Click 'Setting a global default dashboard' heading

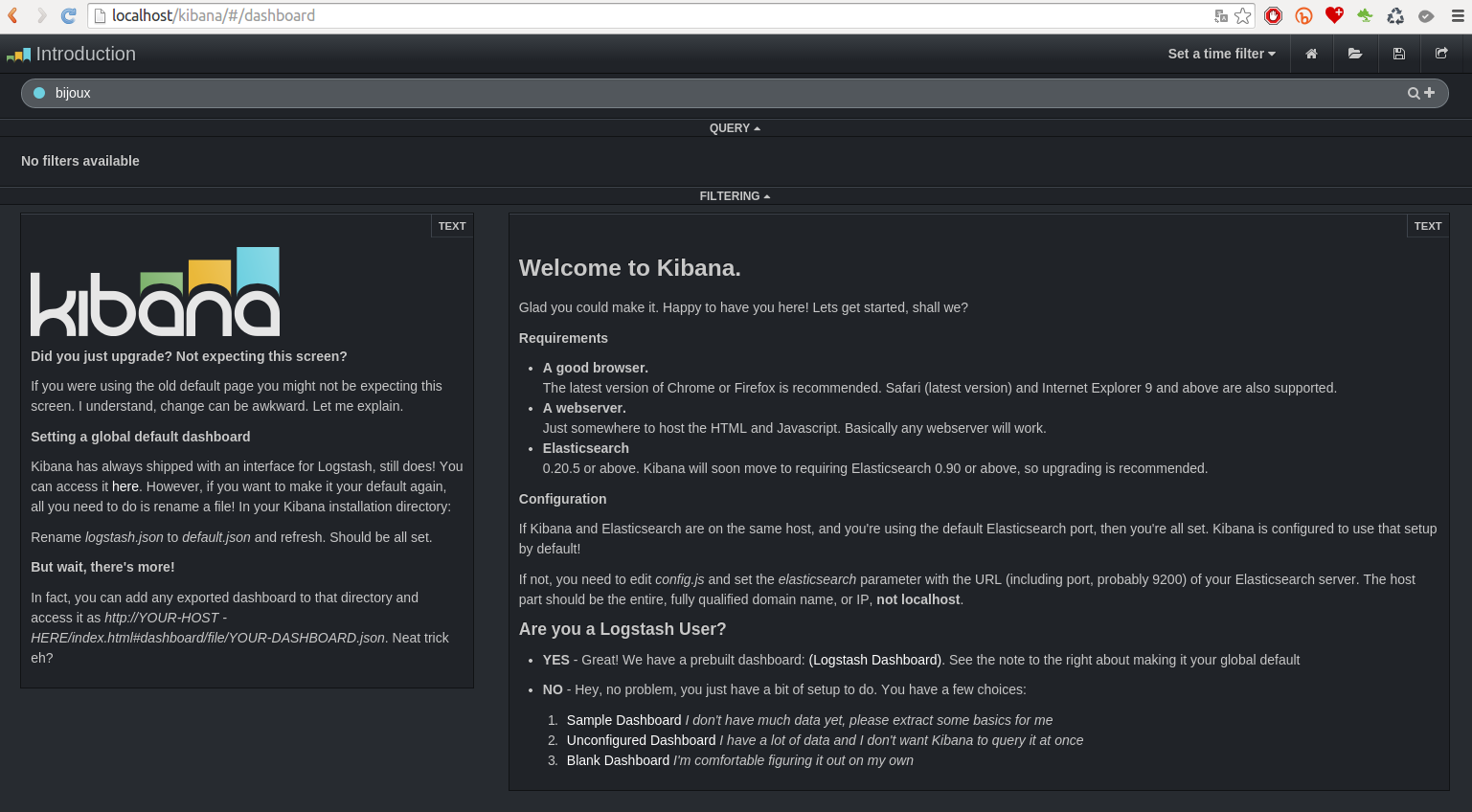141,437
